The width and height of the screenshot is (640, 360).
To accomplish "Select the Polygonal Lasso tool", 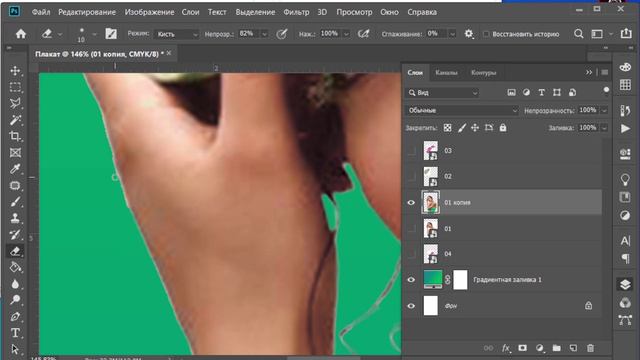I will (x=15, y=103).
